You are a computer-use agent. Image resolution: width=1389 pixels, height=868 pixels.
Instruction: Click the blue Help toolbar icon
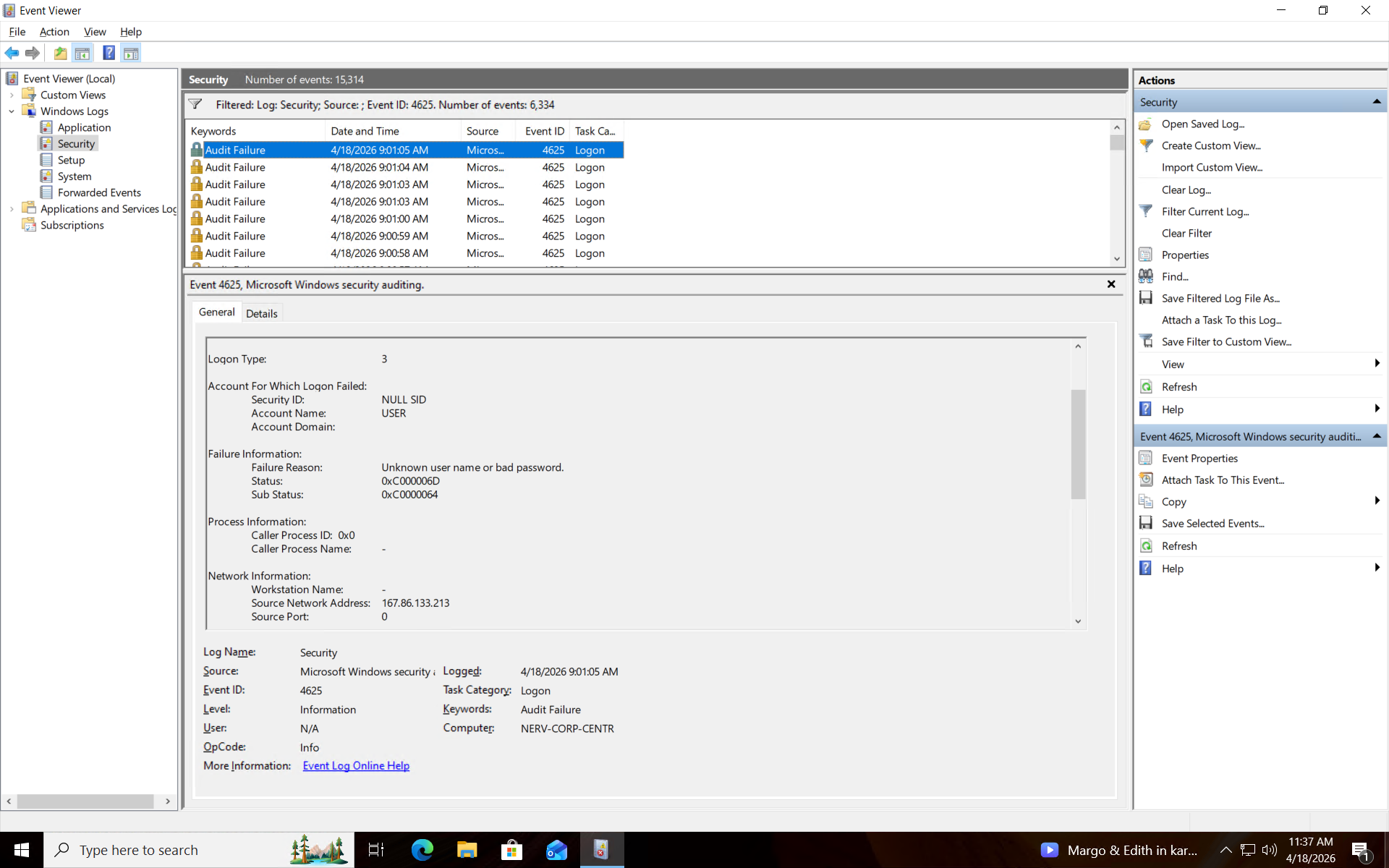point(109,53)
